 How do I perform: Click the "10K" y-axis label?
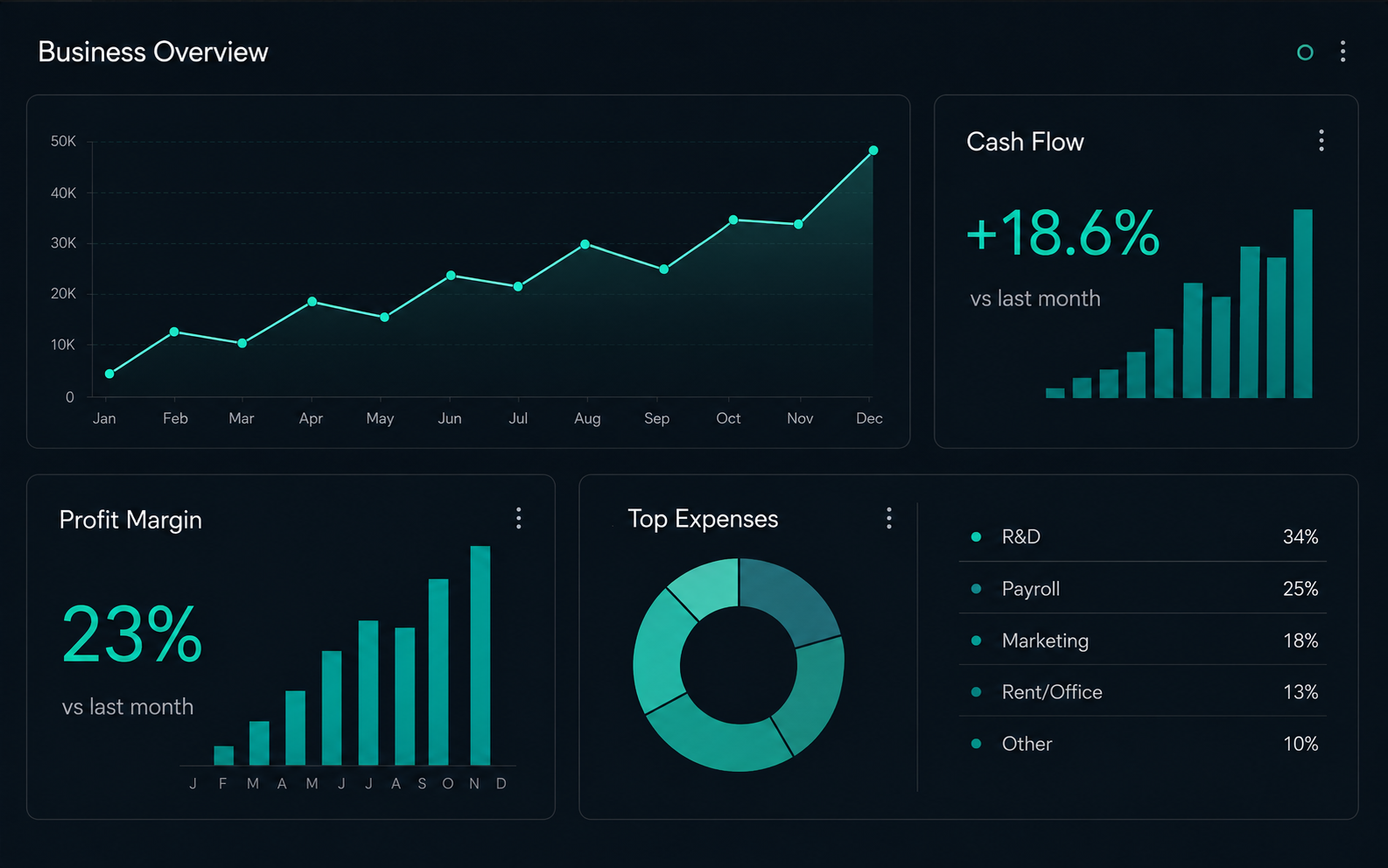[x=64, y=345]
